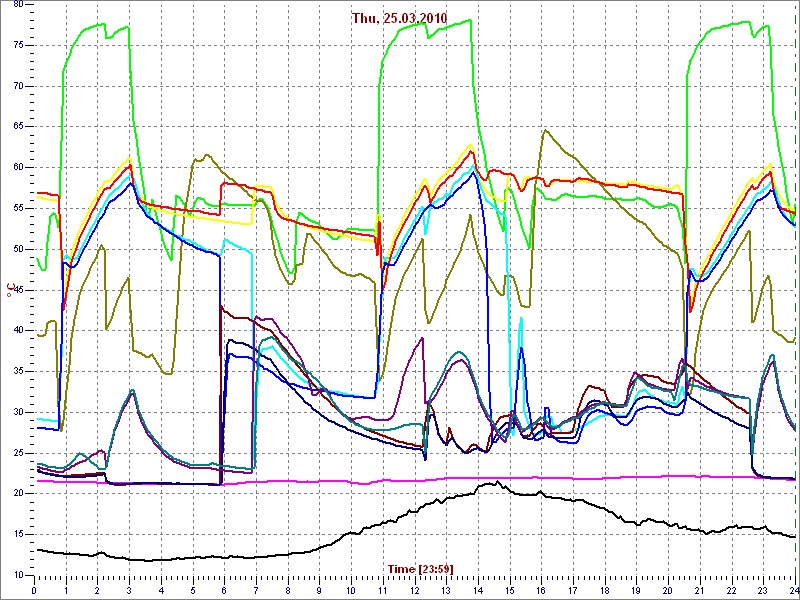
Task: Select the '75' label on the temperature axis
Action: coord(17,45)
